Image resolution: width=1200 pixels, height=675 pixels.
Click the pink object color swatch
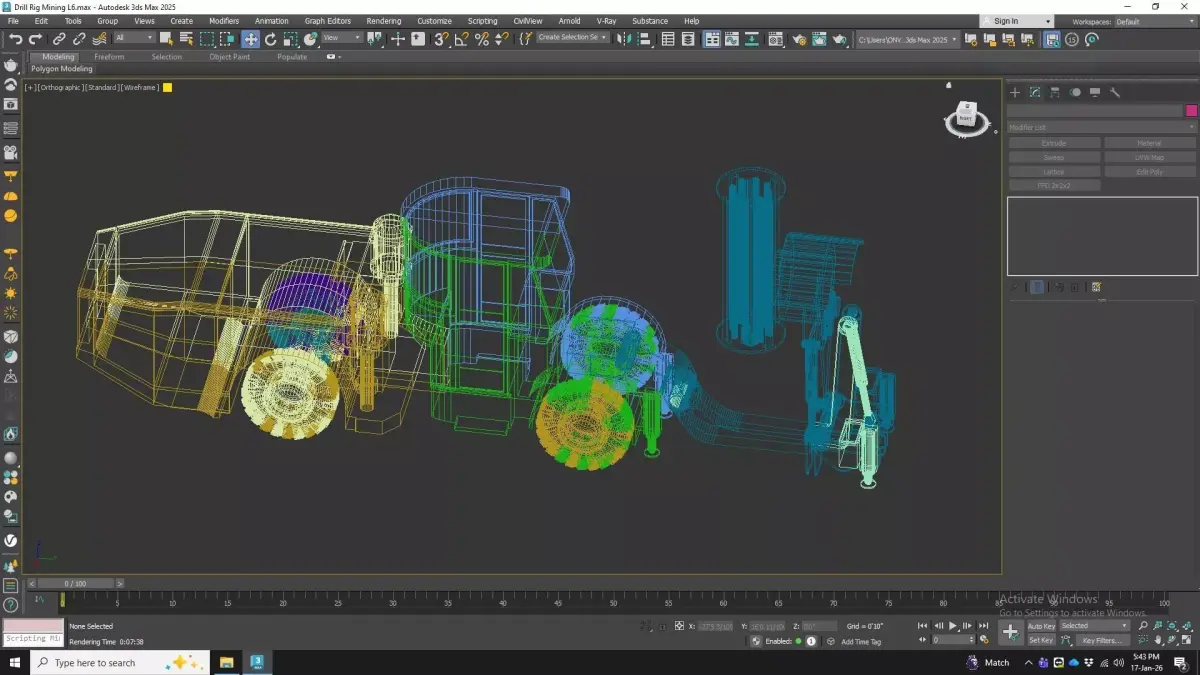click(1191, 110)
